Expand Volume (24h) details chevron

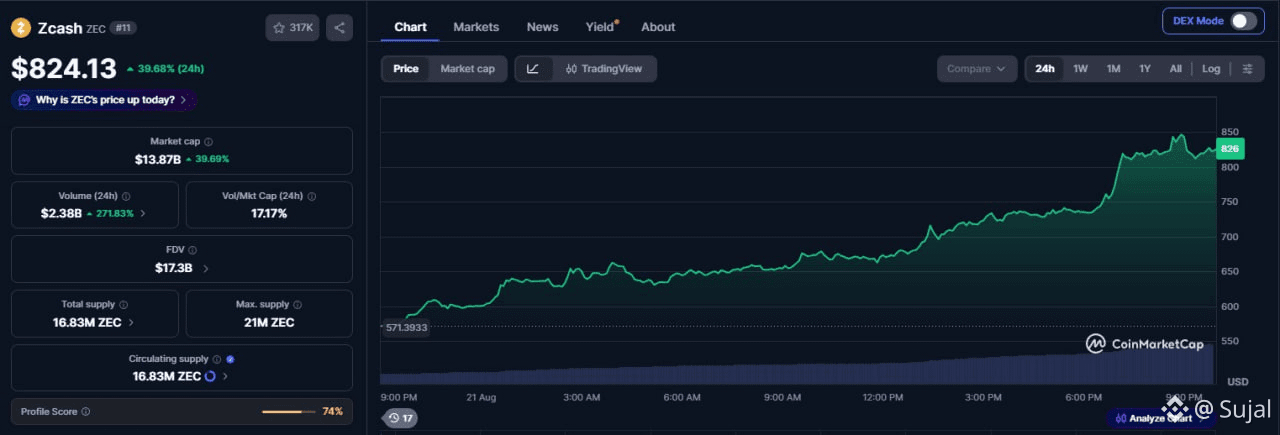point(143,213)
